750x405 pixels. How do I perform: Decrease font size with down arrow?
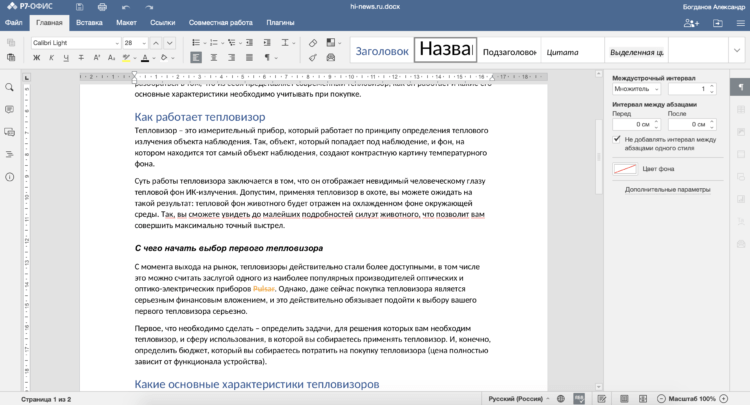[x=169, y=43]
